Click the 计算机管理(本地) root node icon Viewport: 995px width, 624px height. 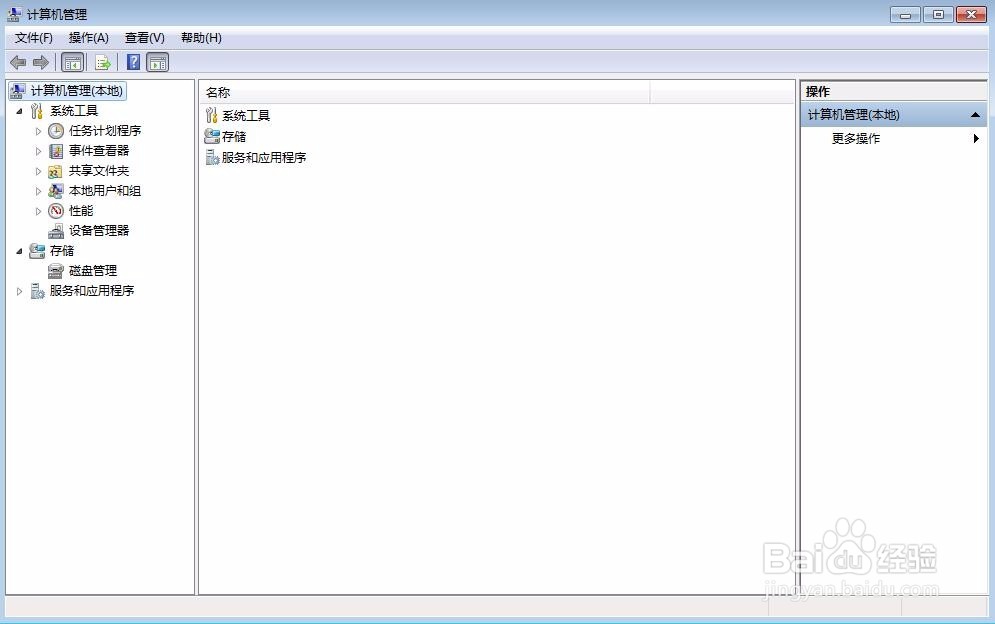[x=18, y=91]
